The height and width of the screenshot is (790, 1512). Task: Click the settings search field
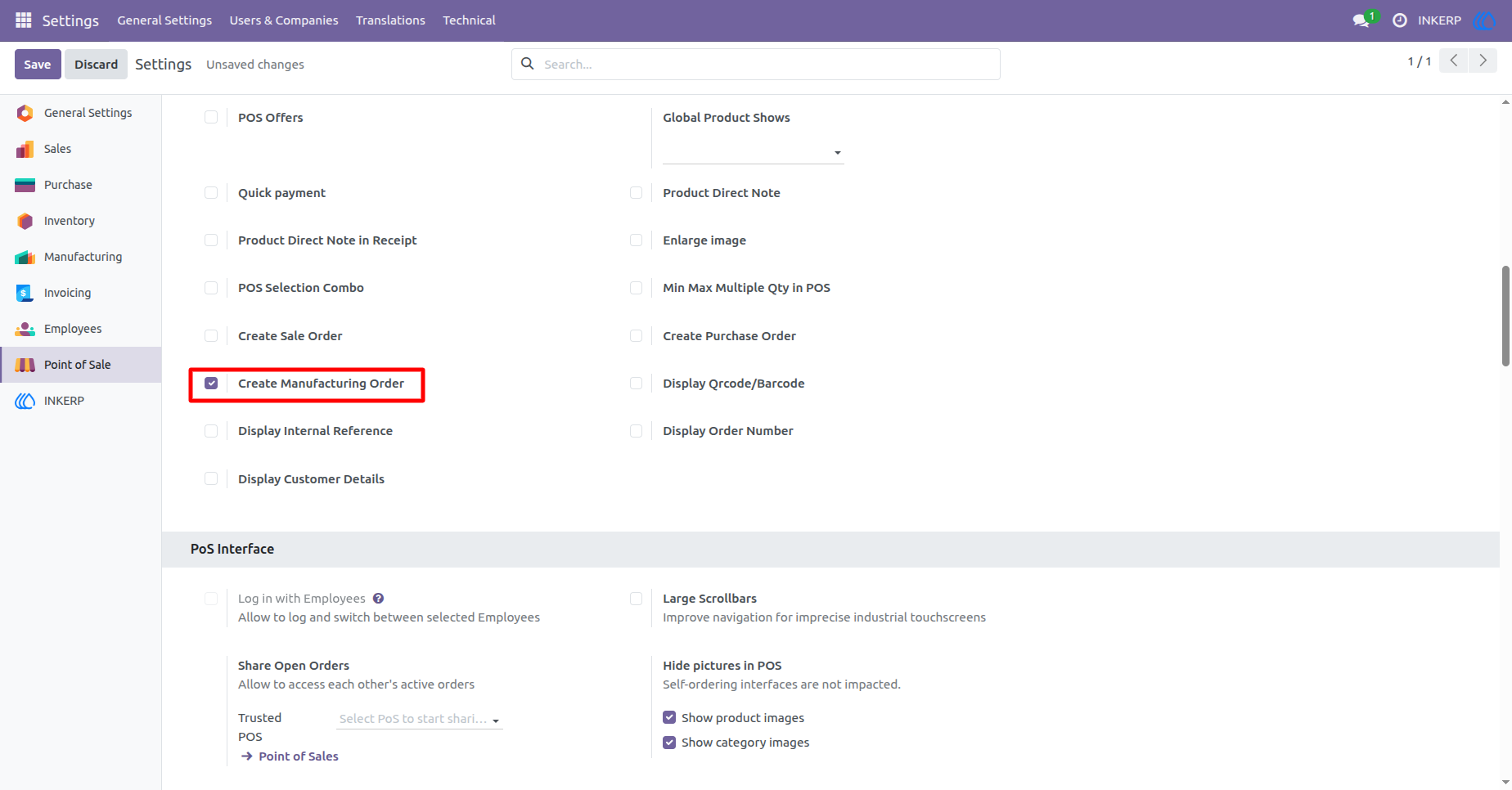[755, 64]
